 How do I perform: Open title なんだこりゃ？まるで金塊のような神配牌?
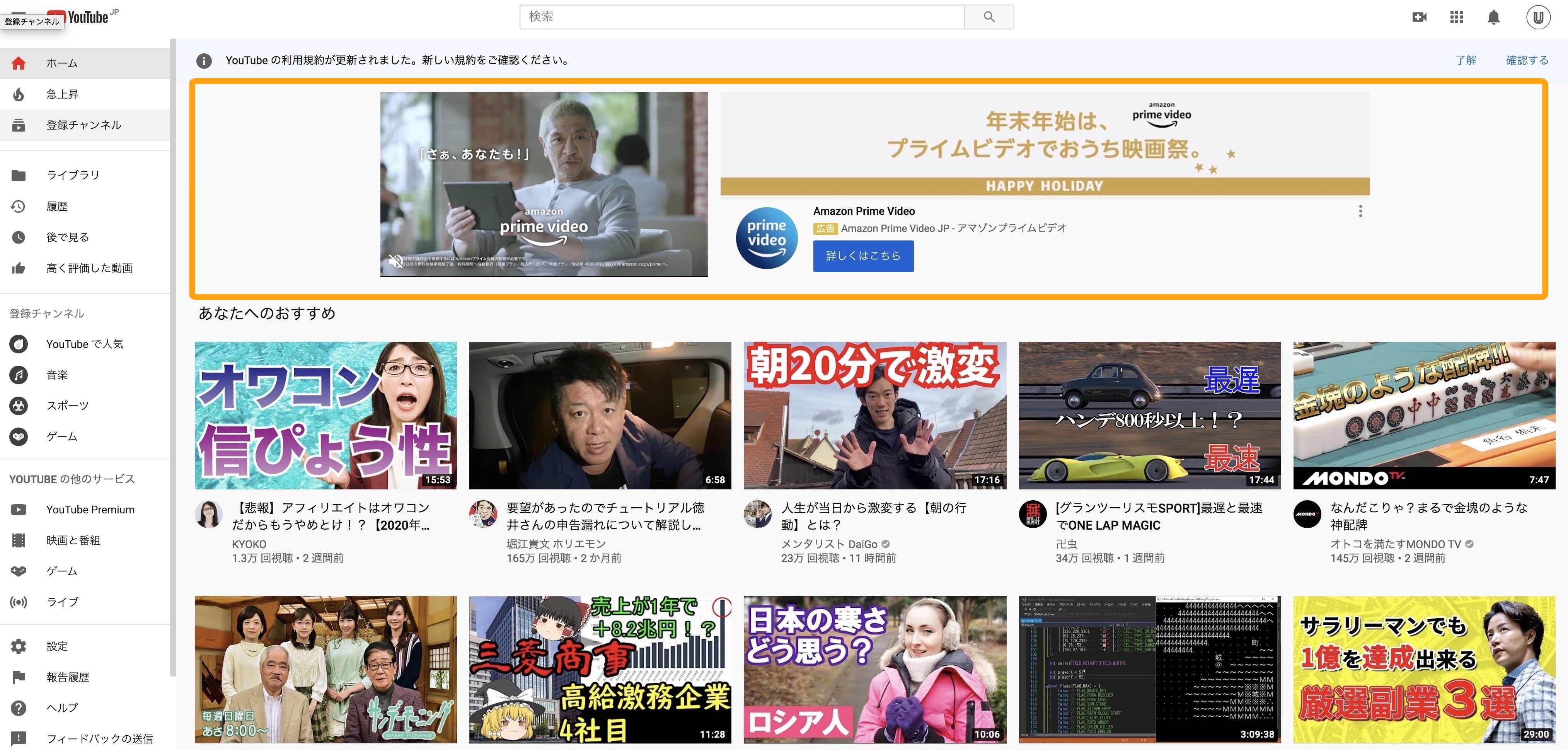tap(1428, 516)
